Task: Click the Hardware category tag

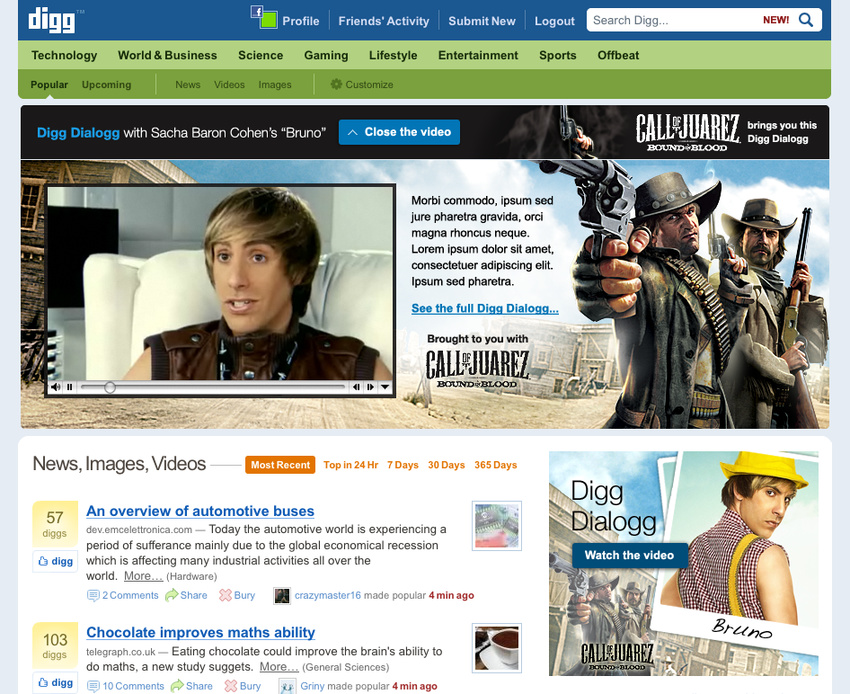Action: pyautogui.click(x=192, y=576)
